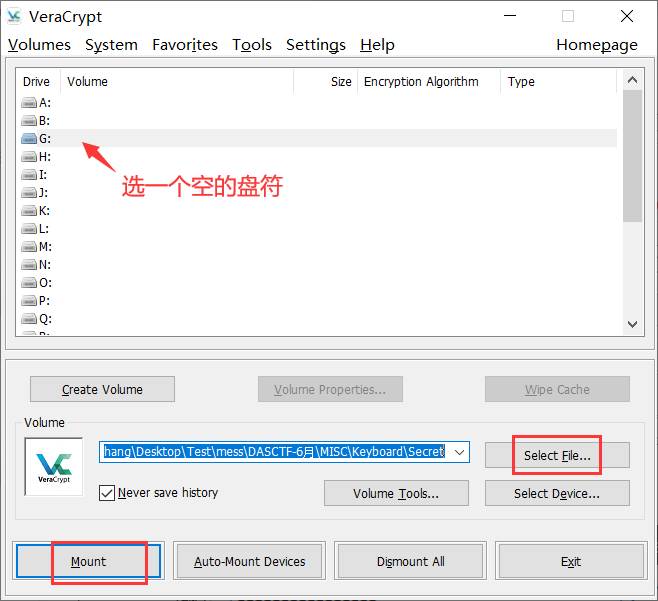The image size is (658, 601).
Task: Select the H: drive letter
Action: [x=45, y=157]
